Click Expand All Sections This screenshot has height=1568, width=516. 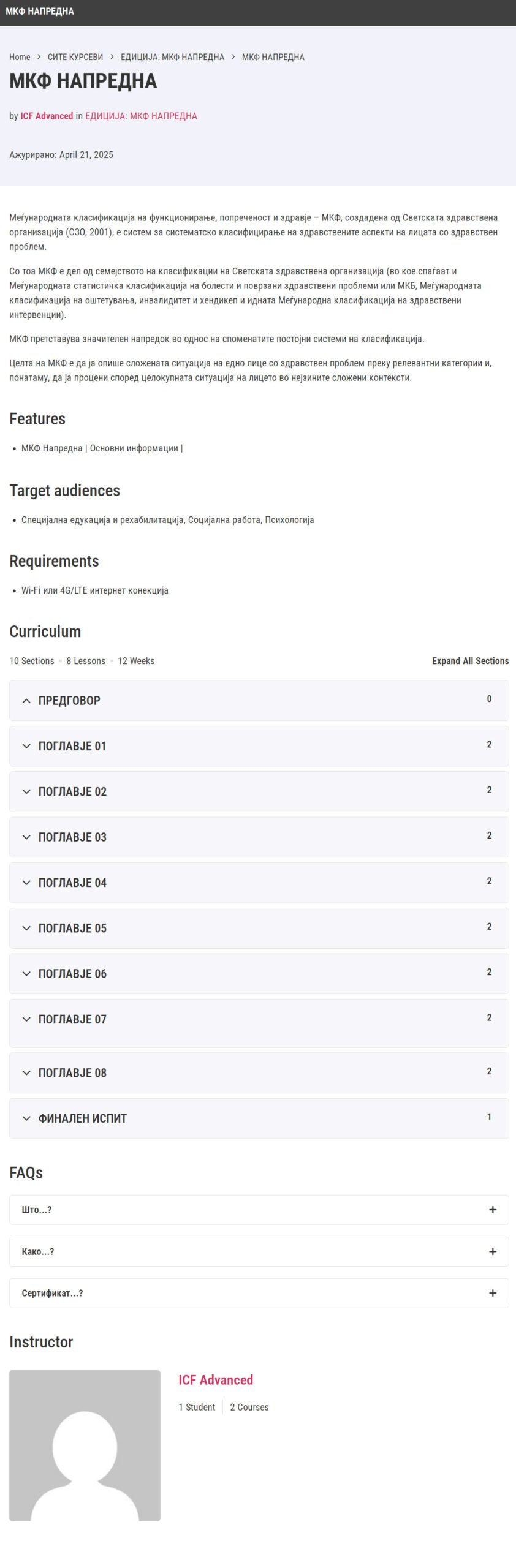tap(470, 661)
